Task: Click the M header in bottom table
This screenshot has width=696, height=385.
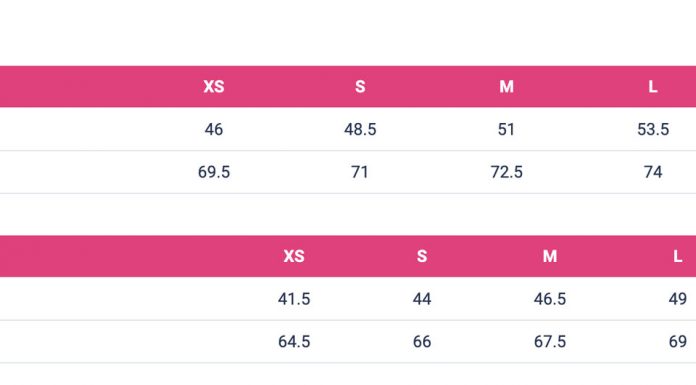Action: (x=550, y=256)
